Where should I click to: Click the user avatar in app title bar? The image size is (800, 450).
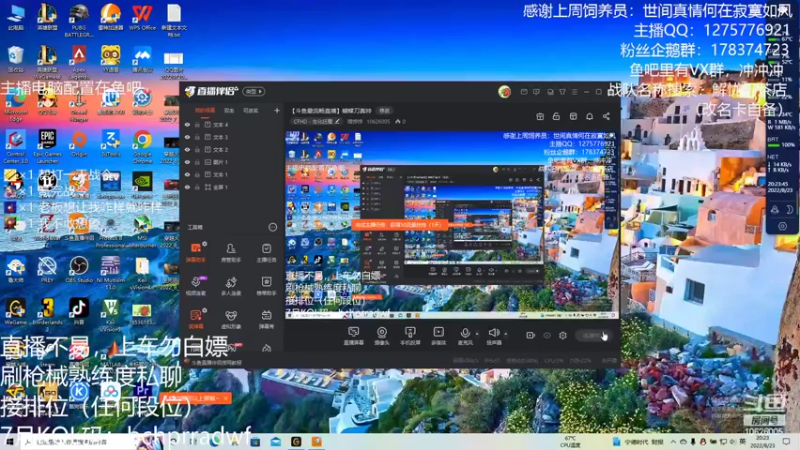504,92
